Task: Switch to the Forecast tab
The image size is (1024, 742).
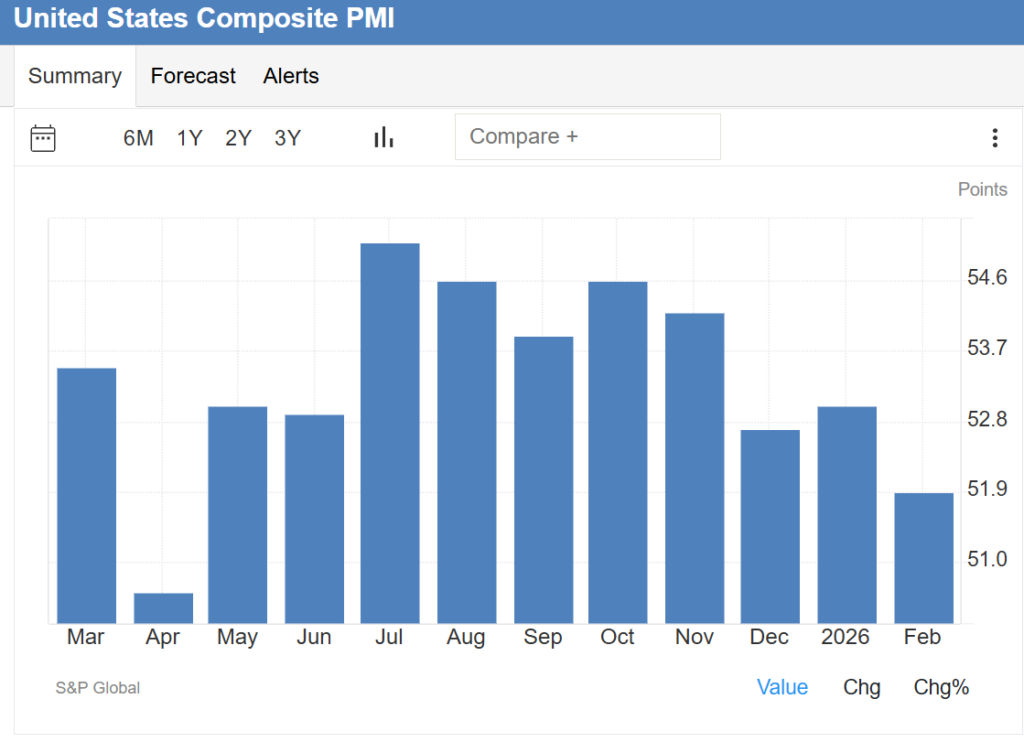Action: [193, 76]
